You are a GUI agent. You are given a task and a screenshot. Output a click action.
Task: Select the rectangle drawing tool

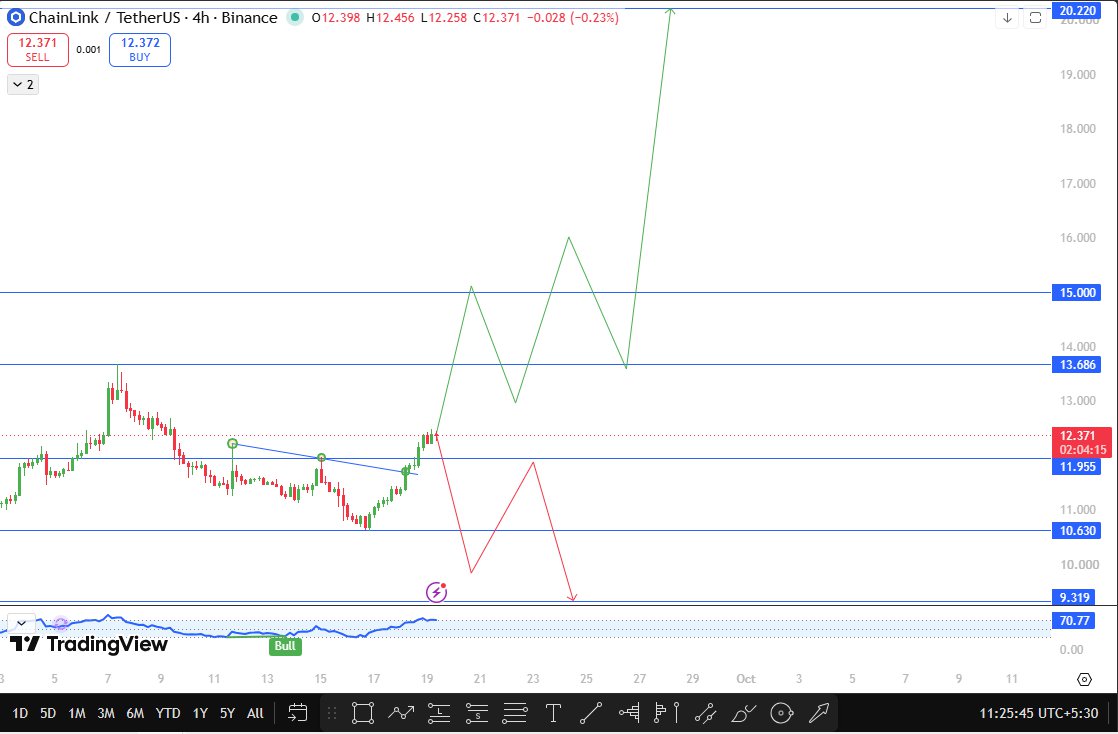tap(362, 713)
